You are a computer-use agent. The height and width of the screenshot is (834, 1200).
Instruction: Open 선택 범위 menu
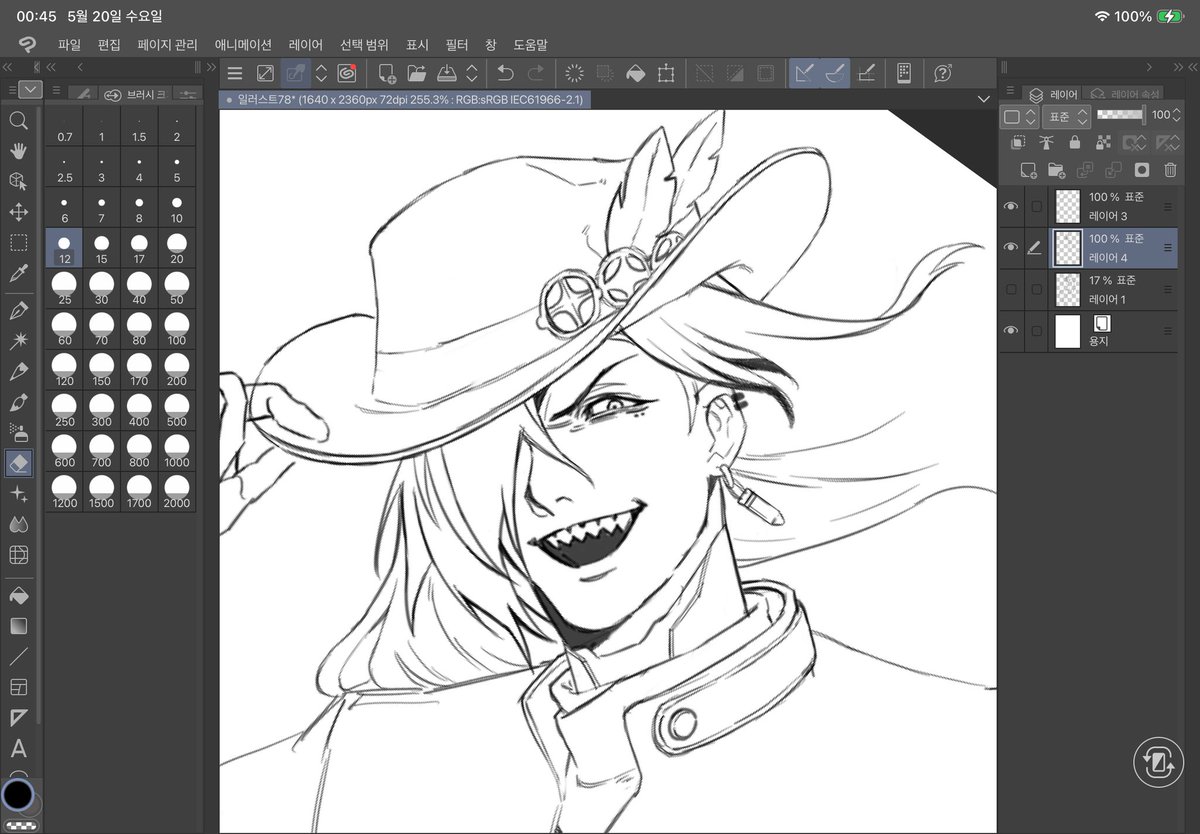click(x=364, y=45)
